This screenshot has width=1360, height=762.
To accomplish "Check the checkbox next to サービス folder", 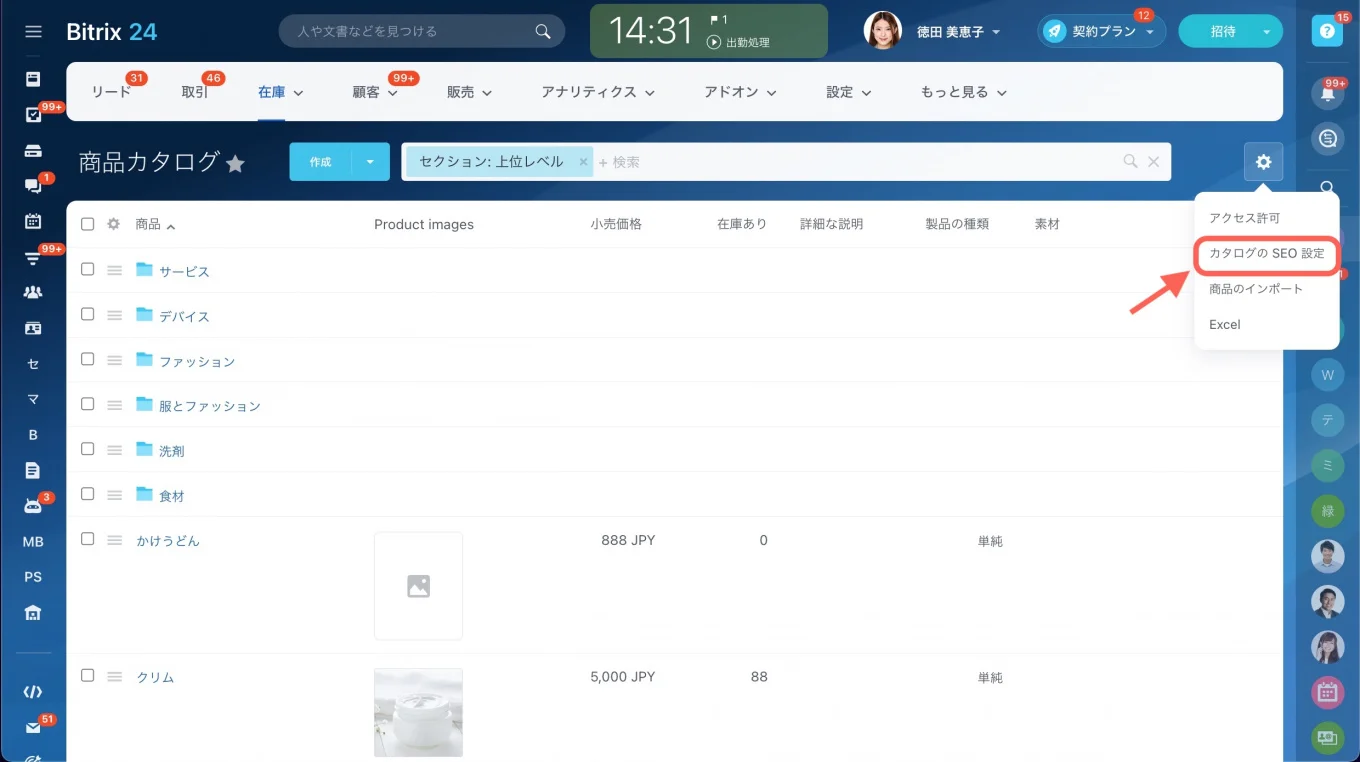I will [87, 270].
